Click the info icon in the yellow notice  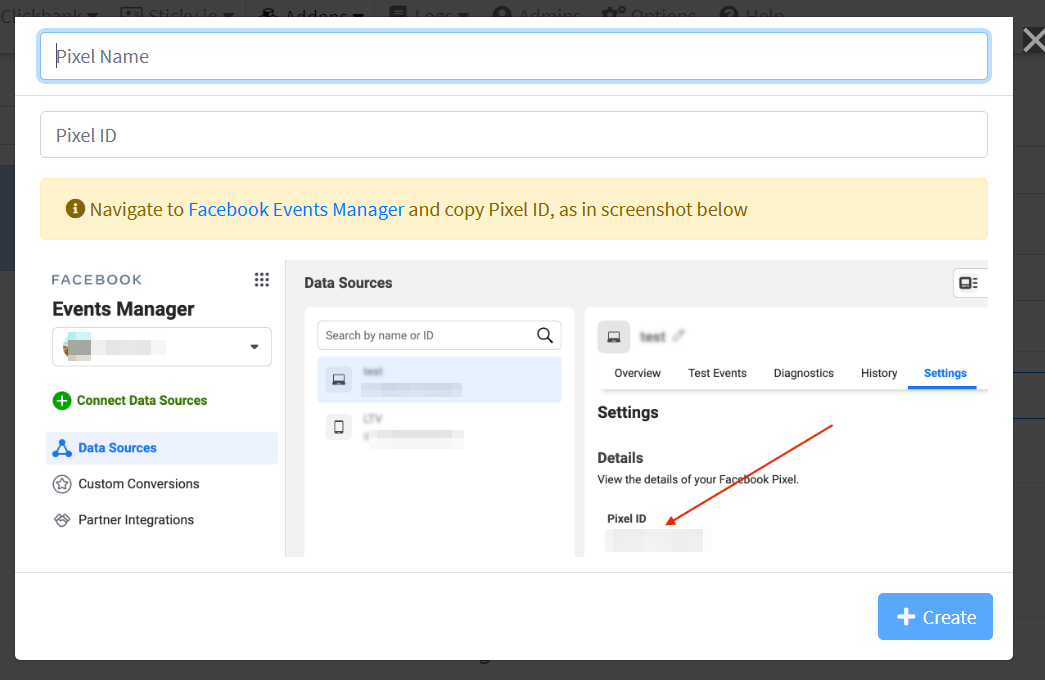click(x=75, y=209)
